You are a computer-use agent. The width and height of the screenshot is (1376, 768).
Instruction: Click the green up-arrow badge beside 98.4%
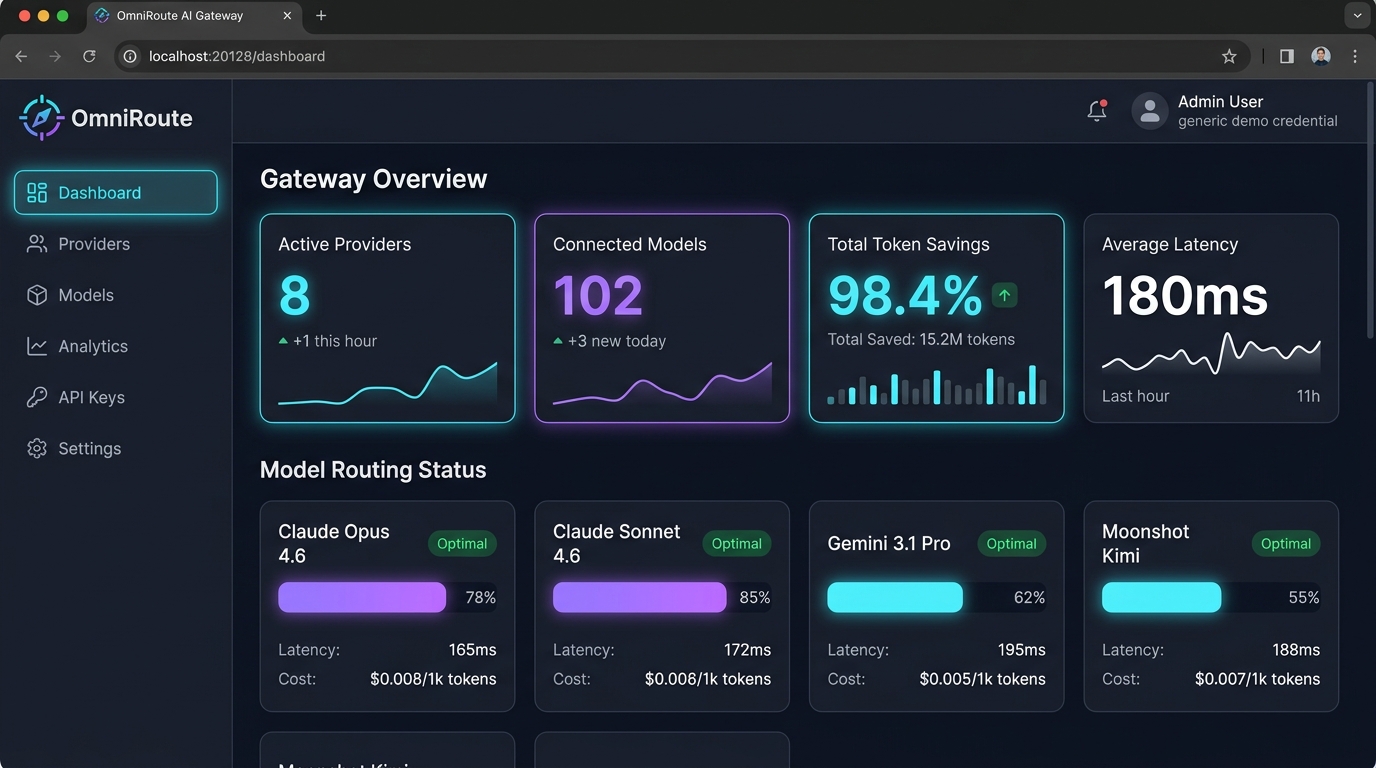coord(1005,295)
